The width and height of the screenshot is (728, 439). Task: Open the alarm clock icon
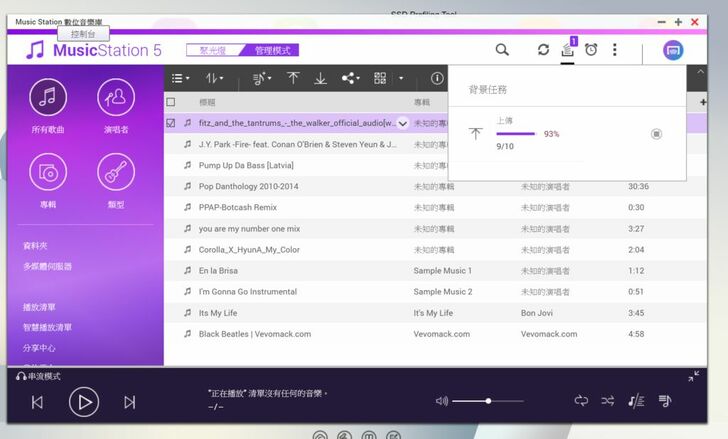click(x=591, y=50)
